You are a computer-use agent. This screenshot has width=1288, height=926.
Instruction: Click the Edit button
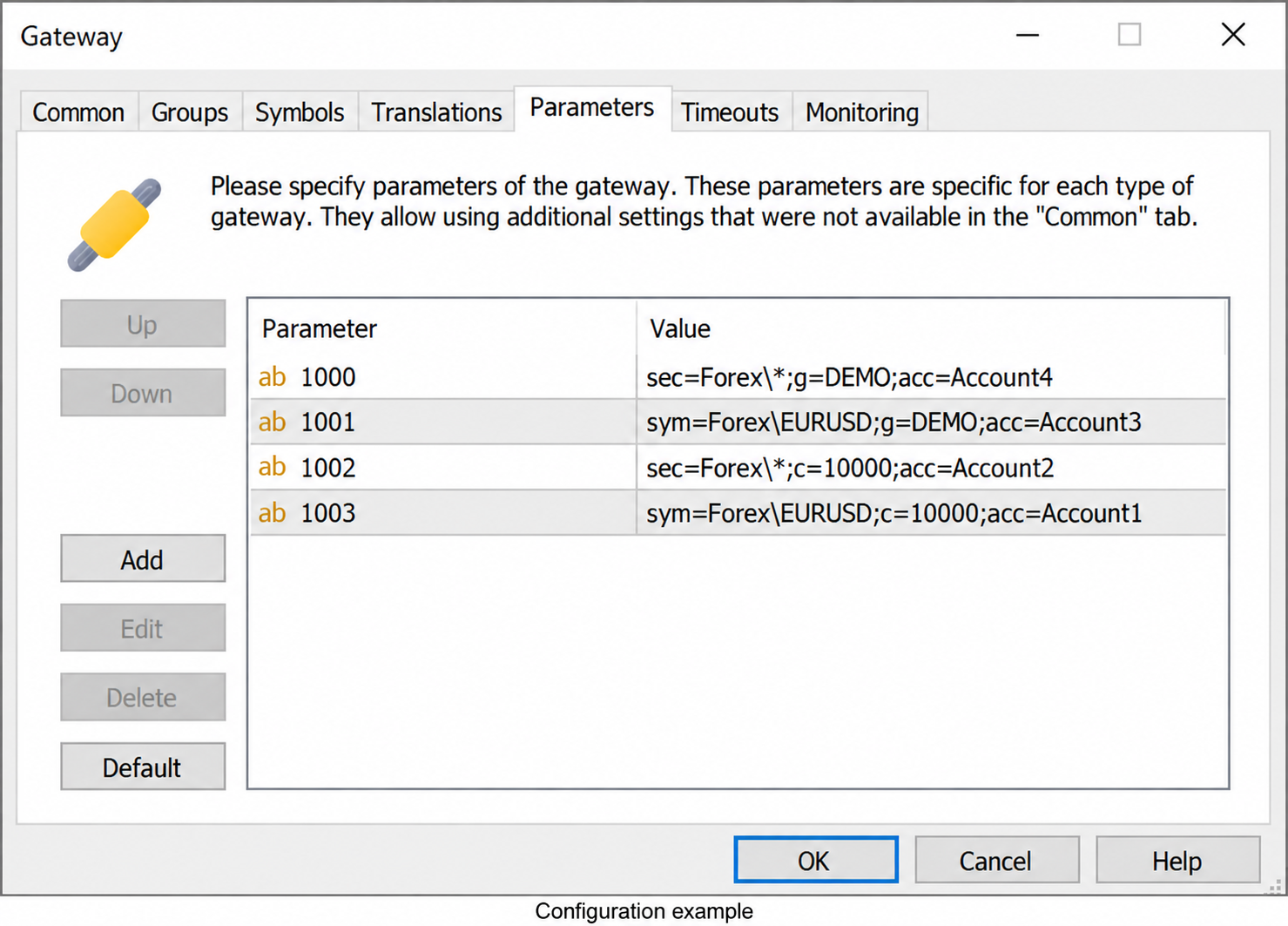(x=143, y=628)
